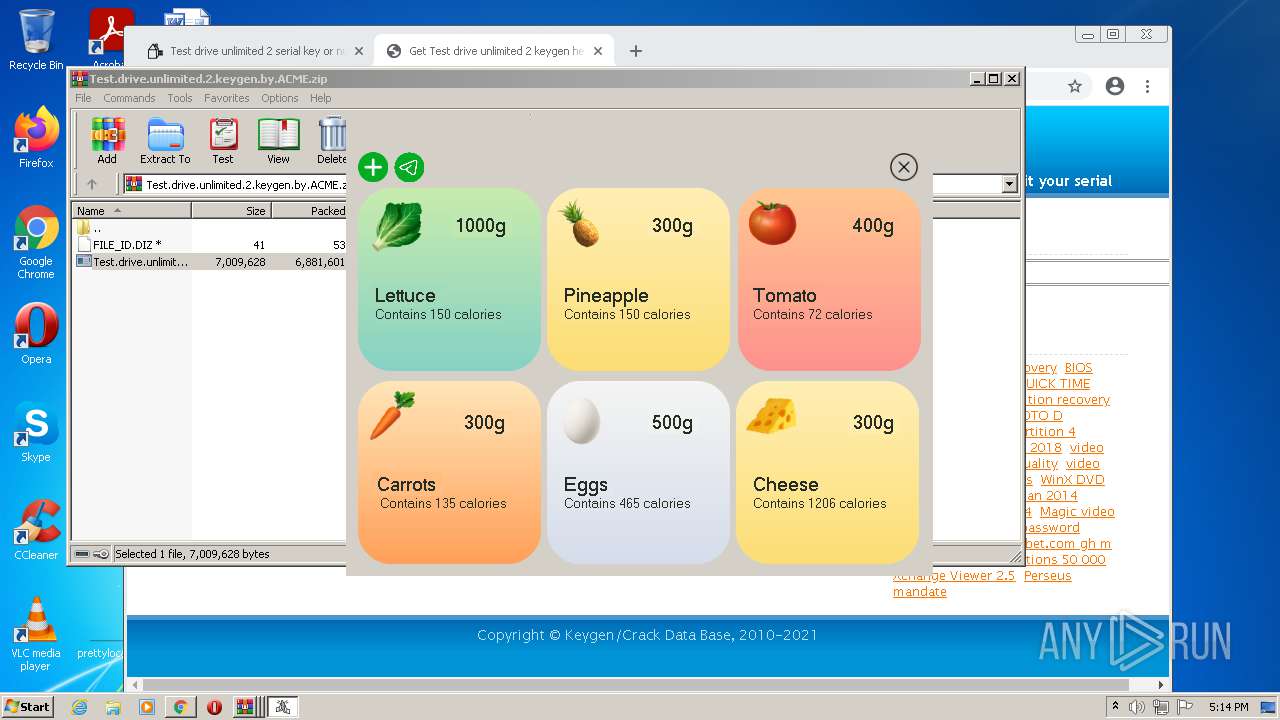Click WinRAR Delete toolbar icon
This screenshot has height=720, width=1280.
pos(332,141)
